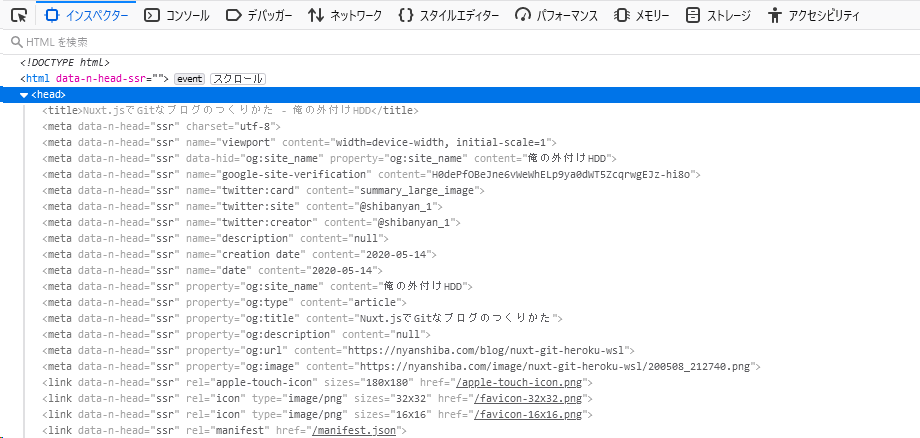920x438 pixels.
Task: Click the scroll badge on html element
Action: click(237, 79)
